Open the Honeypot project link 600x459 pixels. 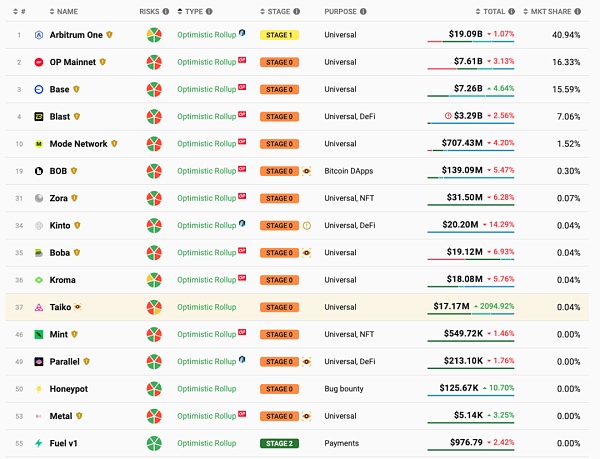pos(68,388)
